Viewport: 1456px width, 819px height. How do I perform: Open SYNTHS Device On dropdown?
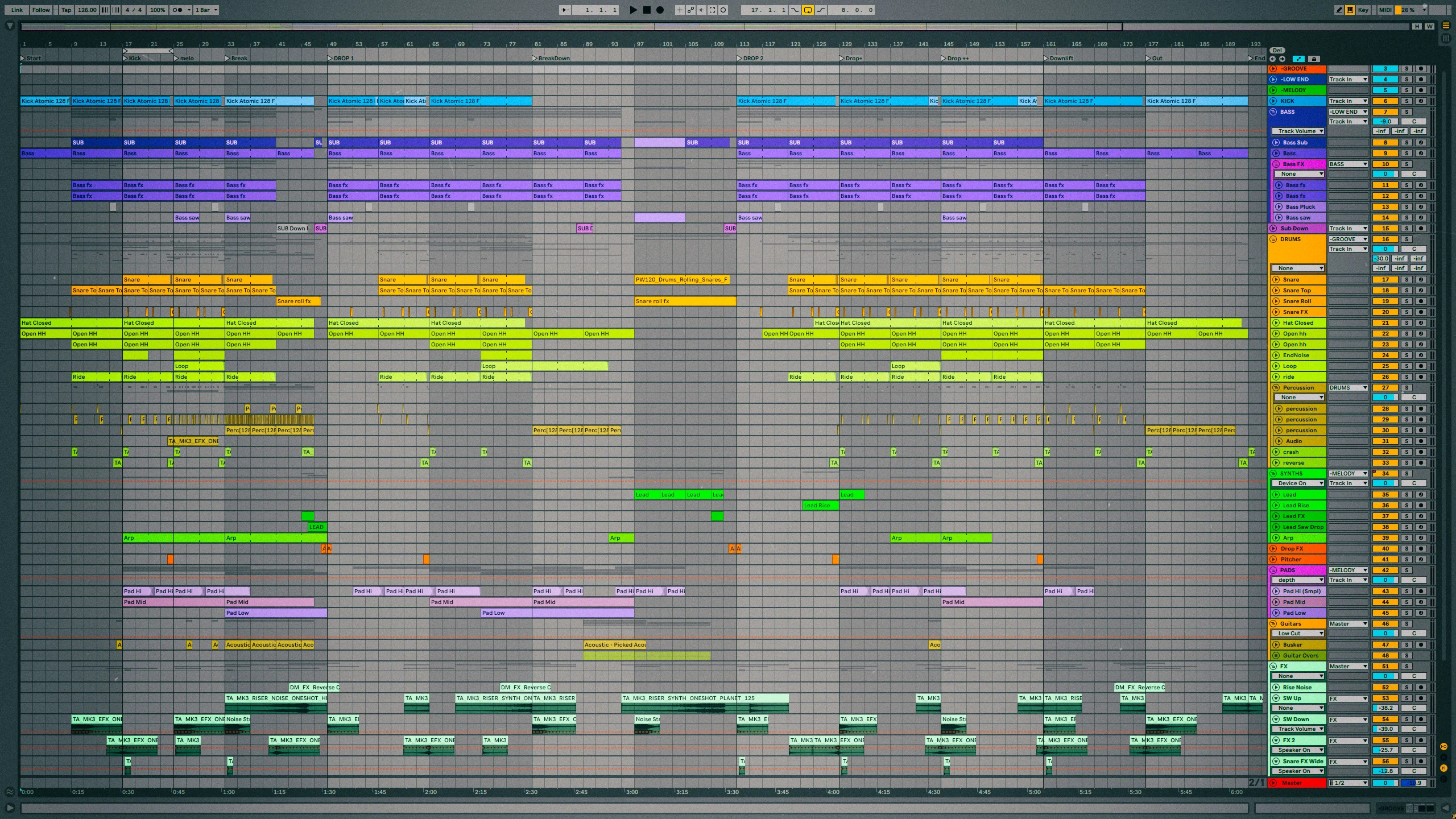tap(1298, 483)
